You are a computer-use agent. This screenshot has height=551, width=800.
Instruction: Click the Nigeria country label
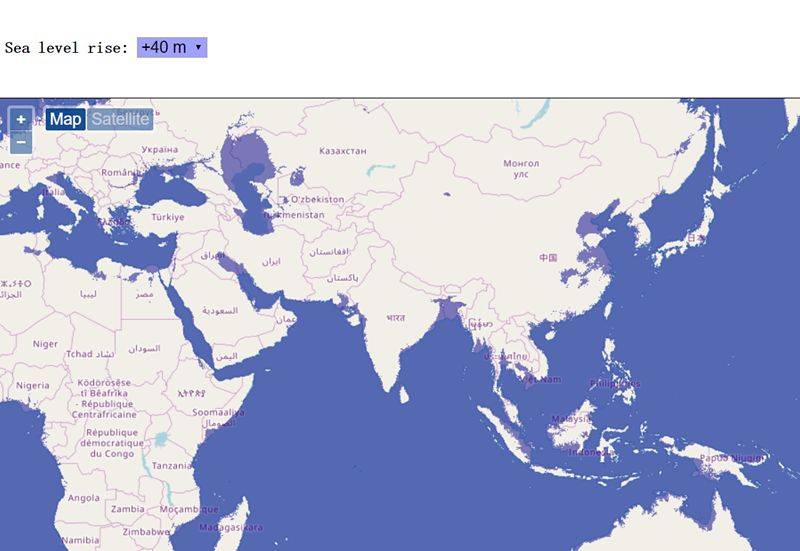(33, 385)
